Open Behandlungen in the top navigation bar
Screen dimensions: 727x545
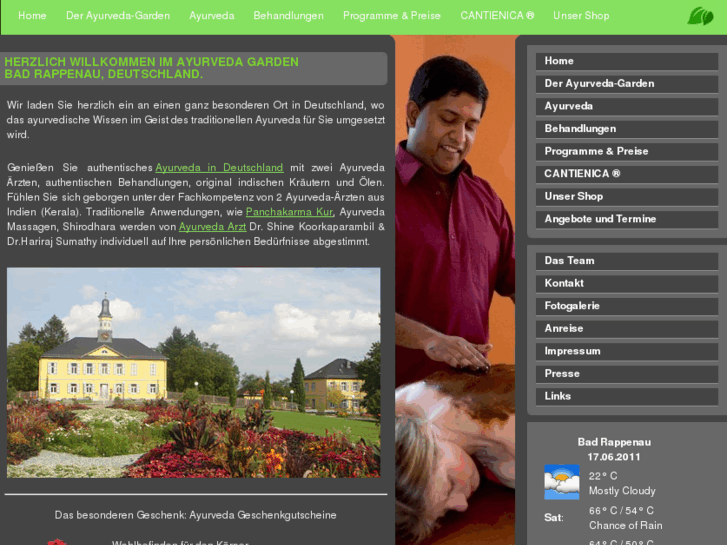tap(288, 15)
